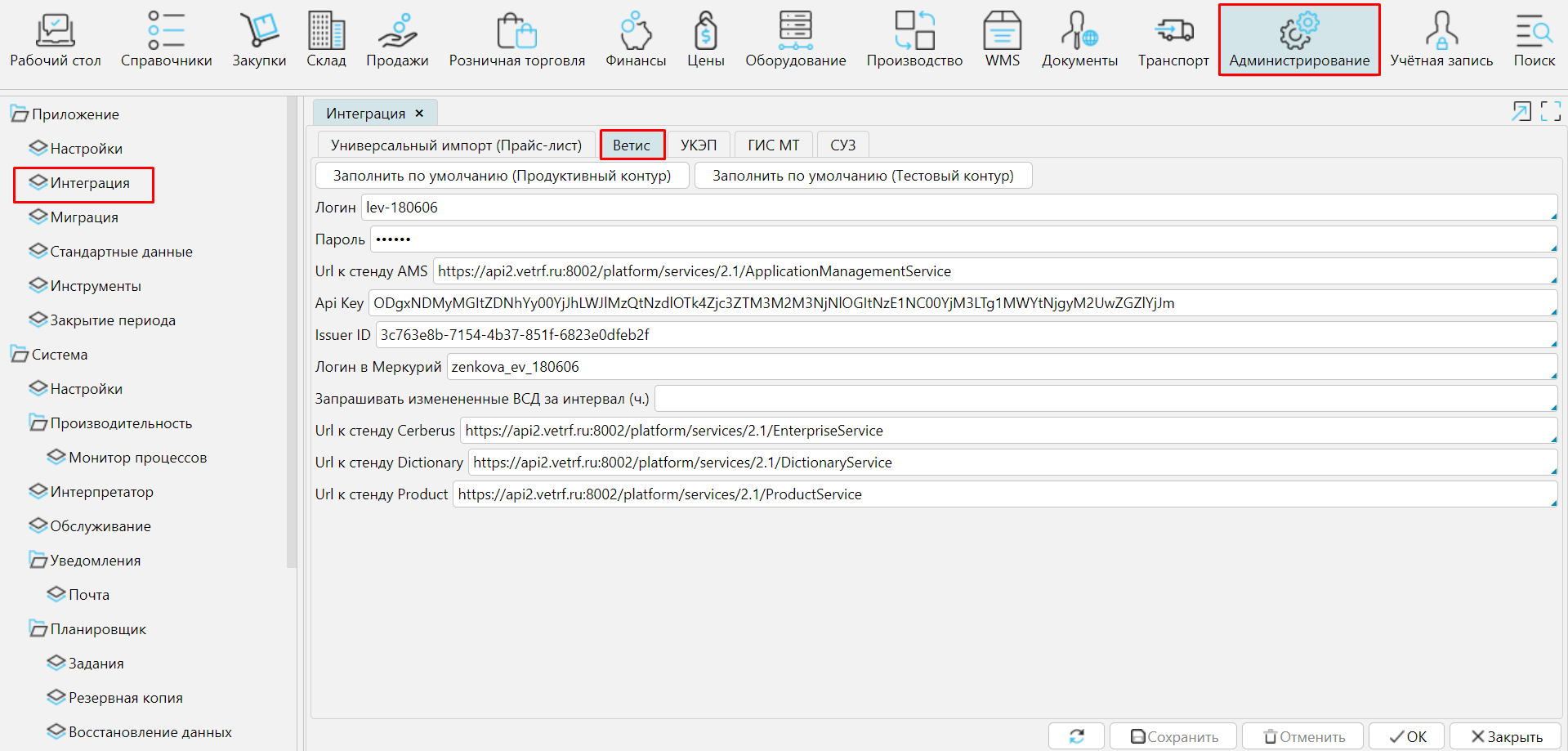Collapse the Производительность folder node
1568x751 pixels.
[x=38, y=423]
